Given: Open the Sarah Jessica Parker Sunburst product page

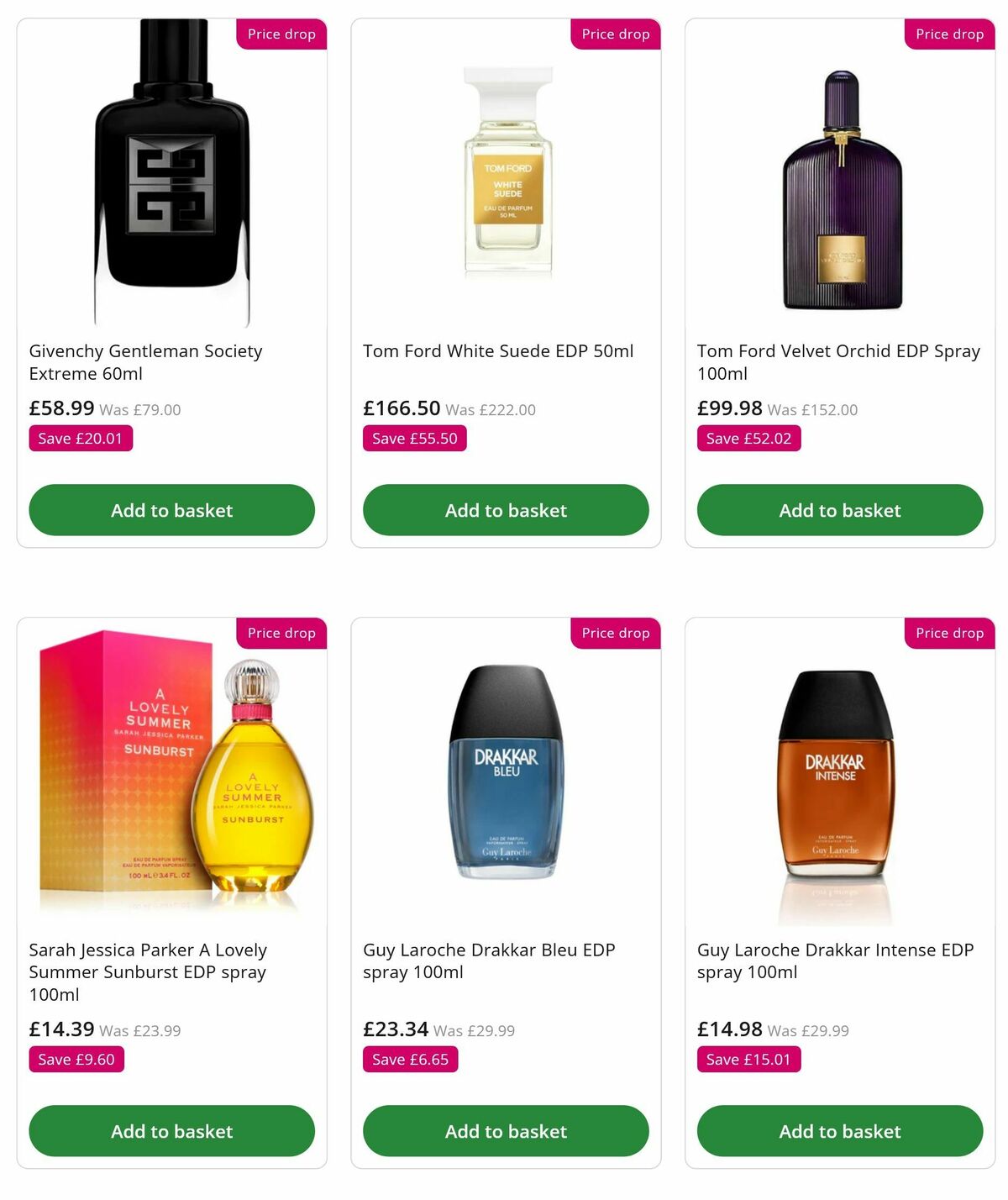Looking at the screenshot, I should [148, 971].
